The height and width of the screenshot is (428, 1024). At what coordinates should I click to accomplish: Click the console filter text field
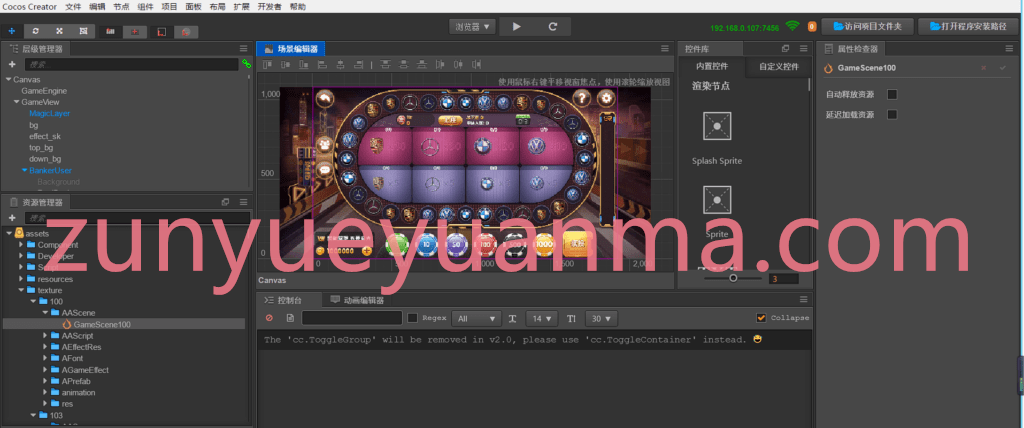point(352,318)
